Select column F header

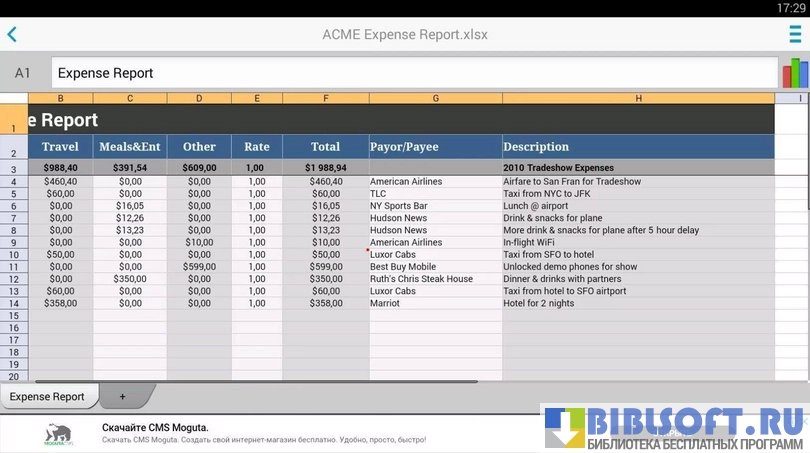click(325, 98)
